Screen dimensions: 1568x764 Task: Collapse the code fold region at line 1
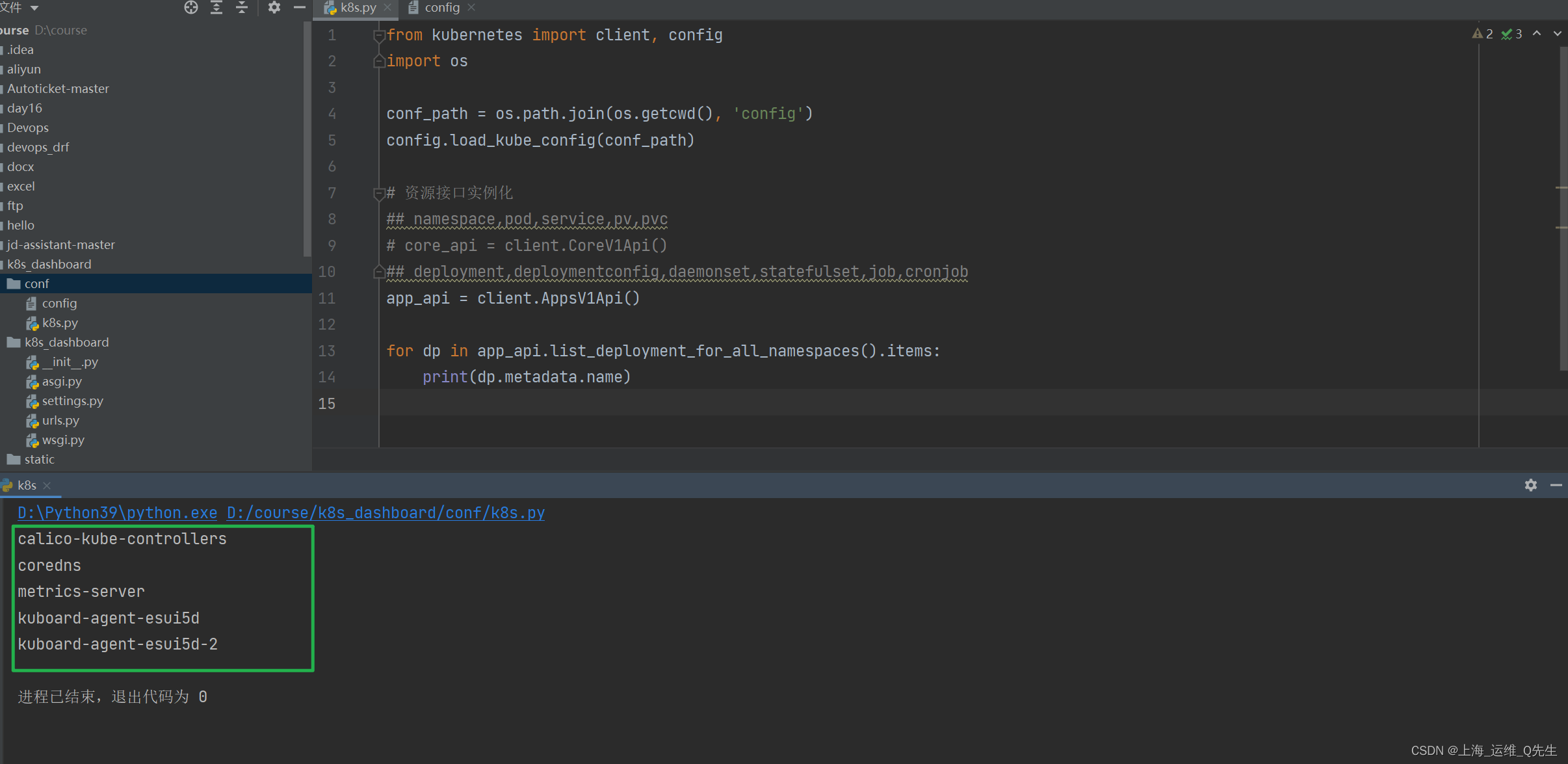(378, 35)
